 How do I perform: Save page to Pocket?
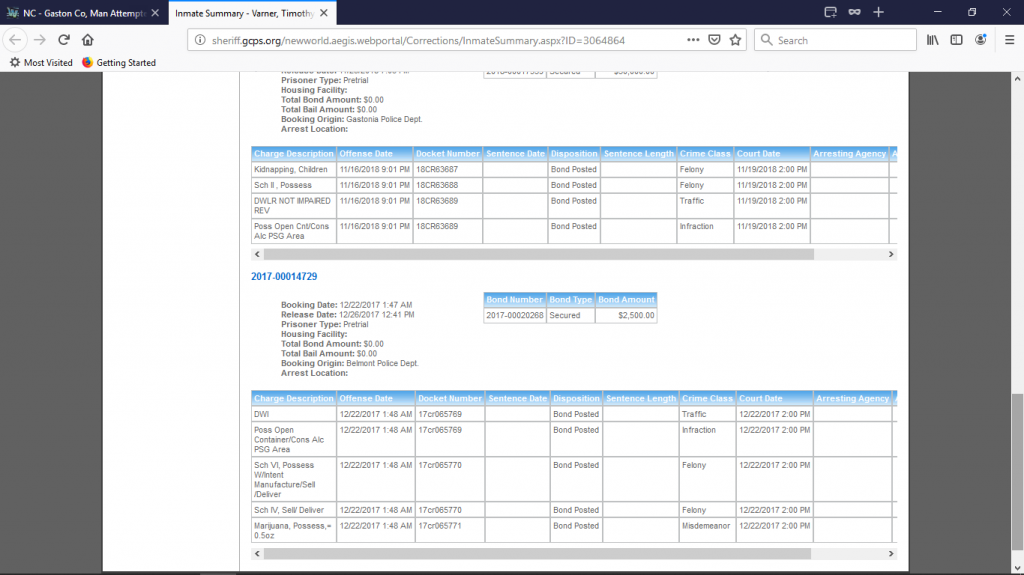(715, 40)
